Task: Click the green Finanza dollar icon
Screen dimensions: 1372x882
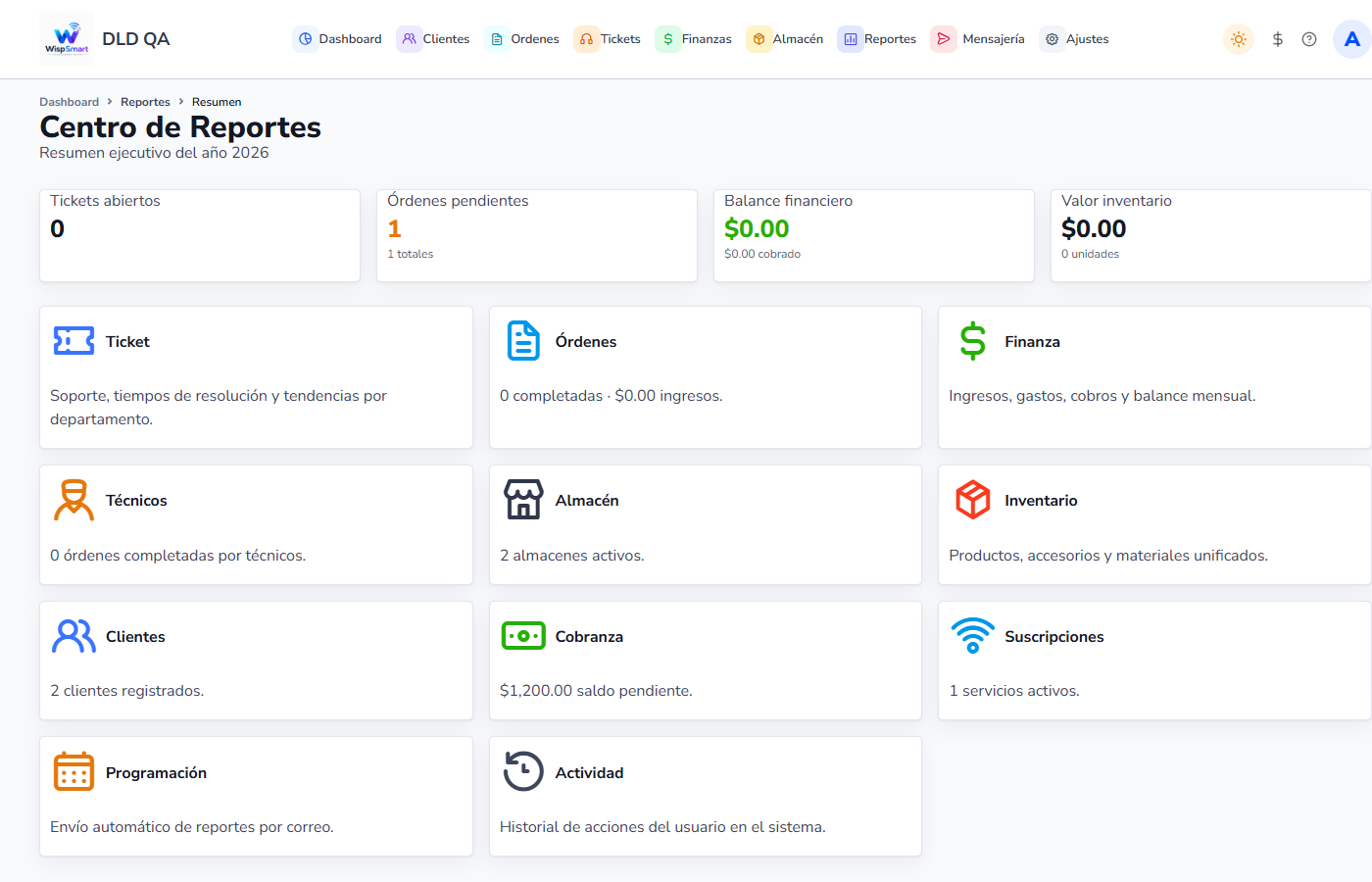Action: pos(973,341)
